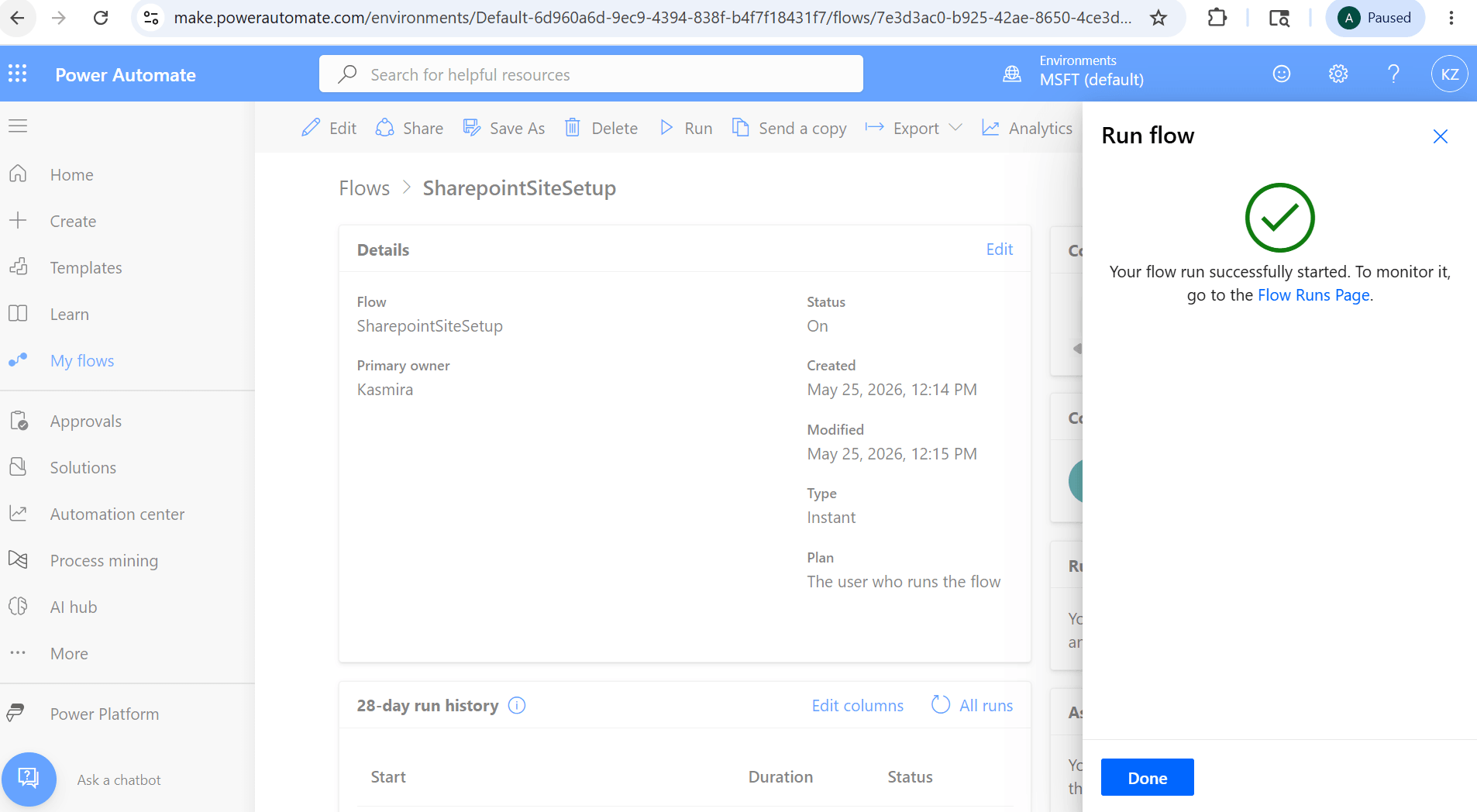The image size is (1477, 812).
Task: Click the Search for helpful resources field
Action: click(591, 74)
